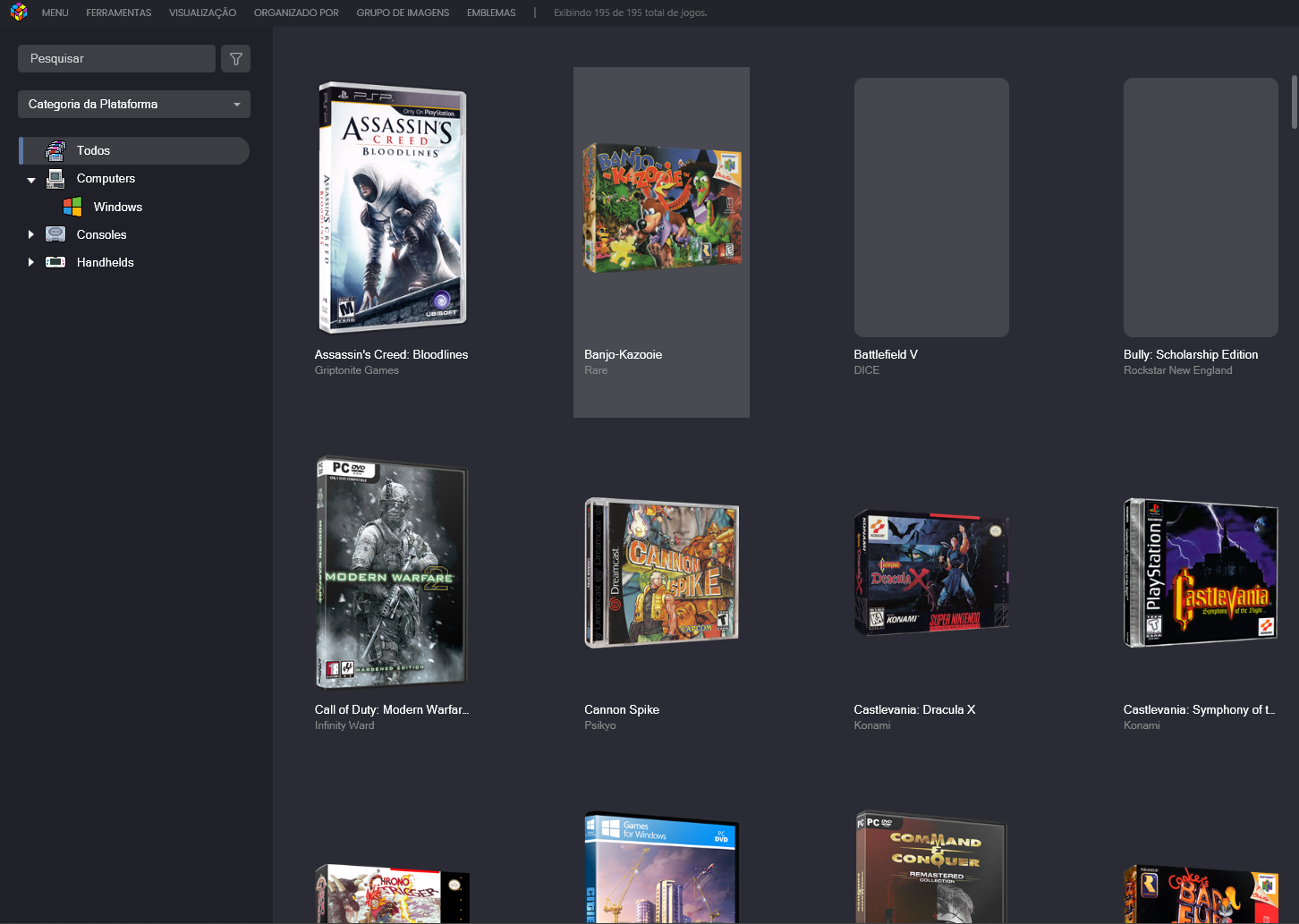Click the Windows logo icon
This screenshot has width=1299, height=924.
tap(72, 207)
